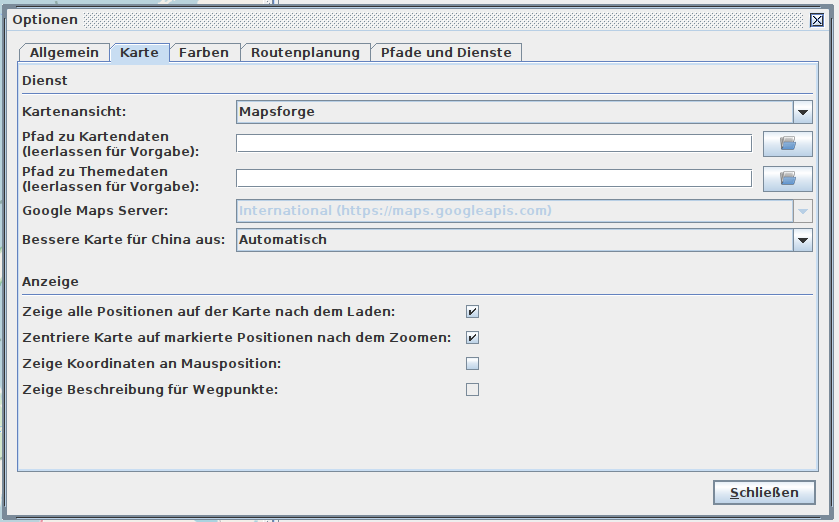Screen dimensions: 839x522
Task: Select the Karte tab
Action: [x=139, y=53]
